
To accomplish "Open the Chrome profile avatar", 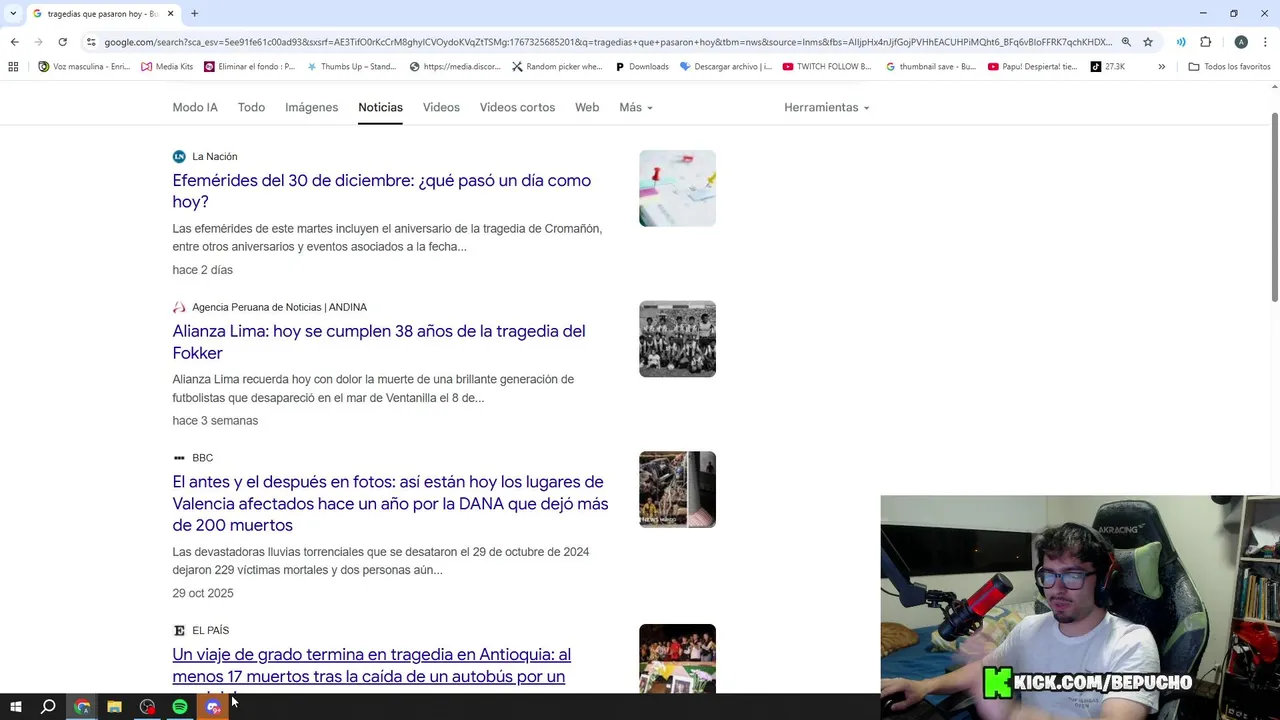I will pyautogui.click(x=1241, y=42).
